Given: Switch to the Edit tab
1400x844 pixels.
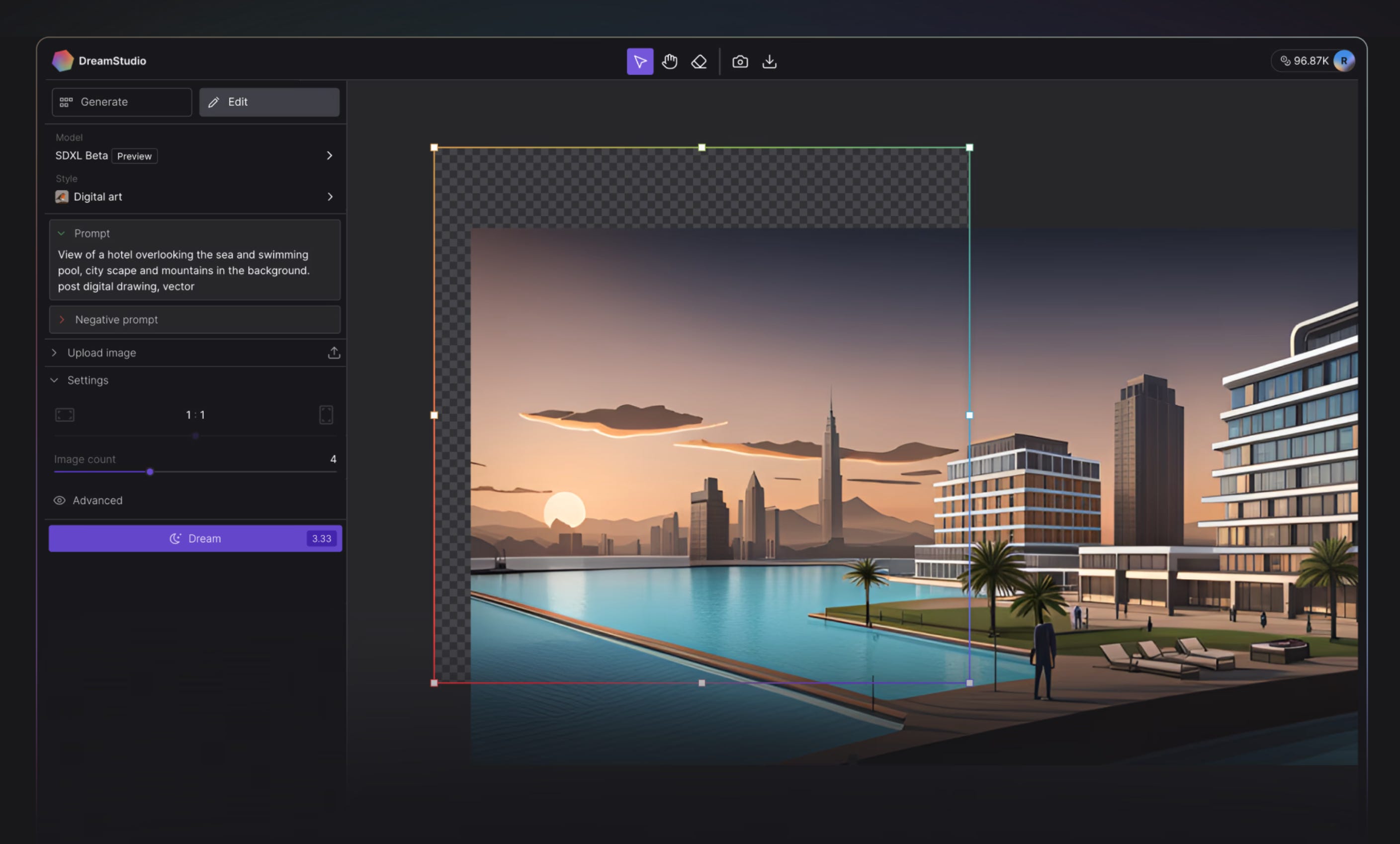Looking at the screenshot, I should (x=269, y=102).
